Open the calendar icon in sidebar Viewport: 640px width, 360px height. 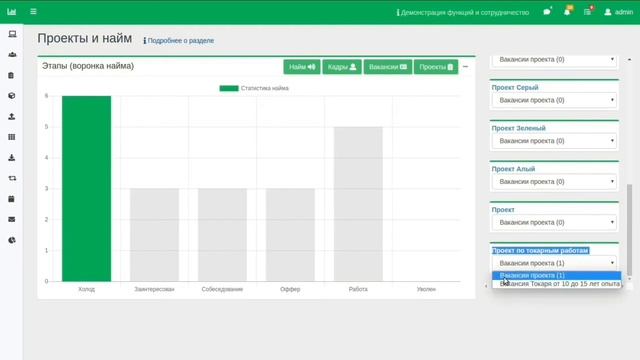coord(11,199)
